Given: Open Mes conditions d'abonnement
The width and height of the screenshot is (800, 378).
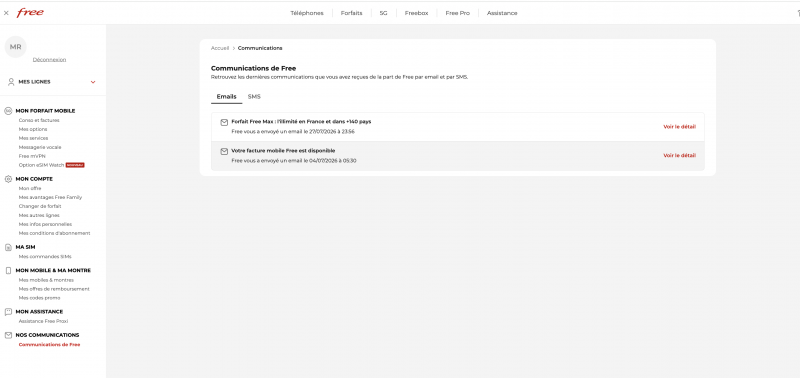Looking at the screenshot, I should click(55, 233).
